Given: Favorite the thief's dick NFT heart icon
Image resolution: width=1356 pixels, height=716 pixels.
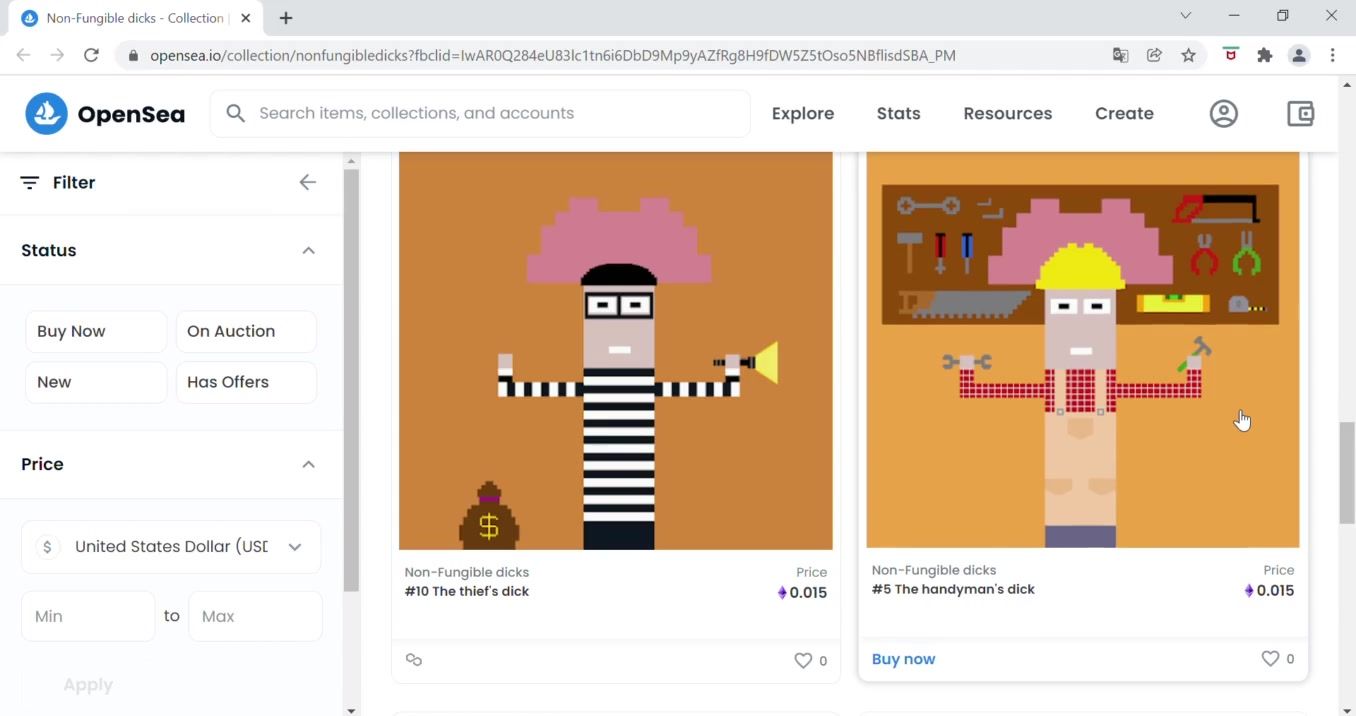Looking at the screenshot, I should pos(803,660).
